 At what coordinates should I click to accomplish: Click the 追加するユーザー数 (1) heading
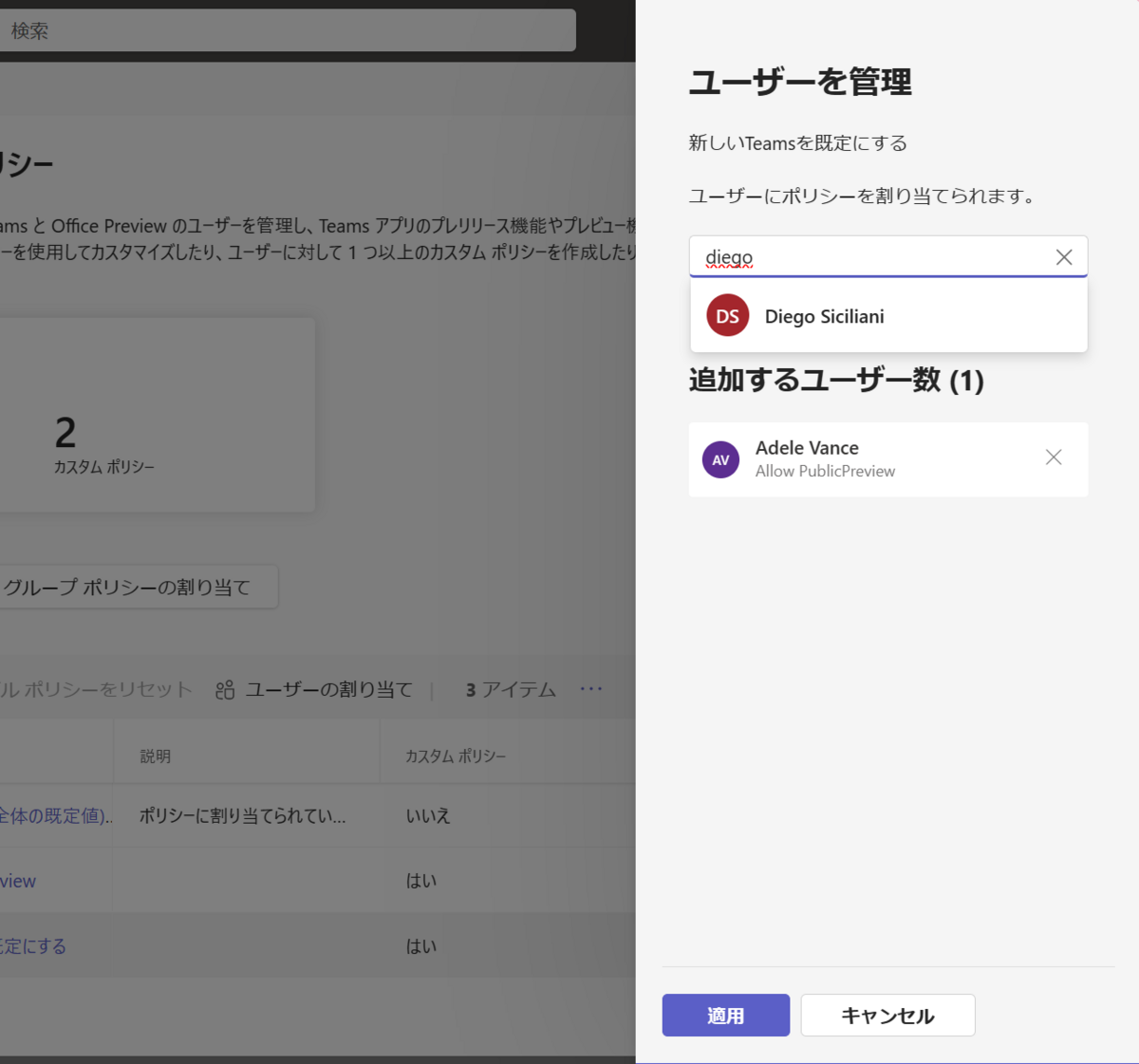pyautogui.click(x=836, y=381)
